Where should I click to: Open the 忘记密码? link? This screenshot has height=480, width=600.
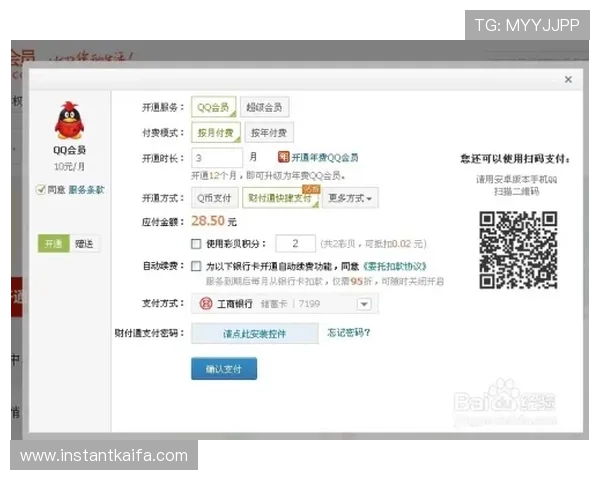[x=349, y=333]
